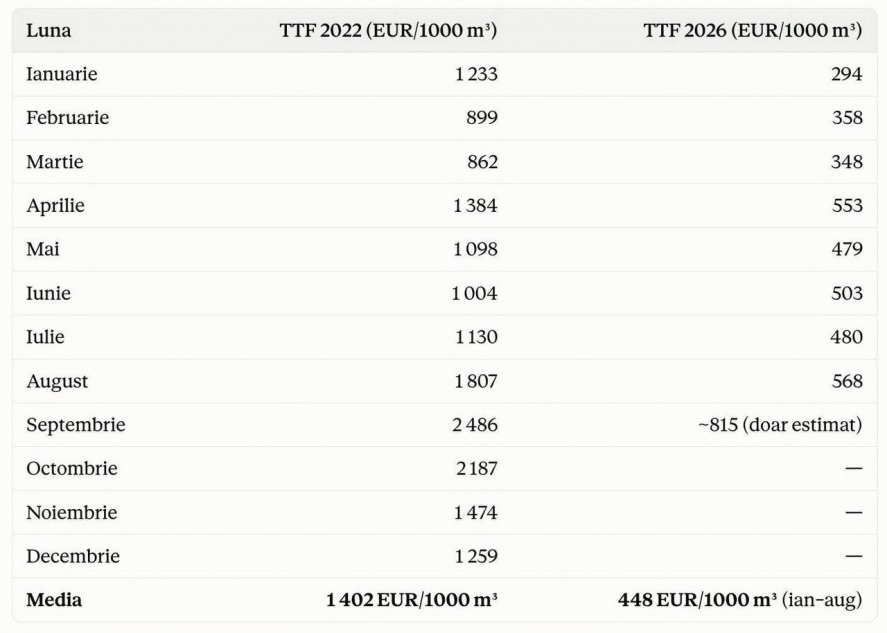Click the Iunie row label
Image resolution: width=887 pixels, height=633 pixels.
coord(48,293)
